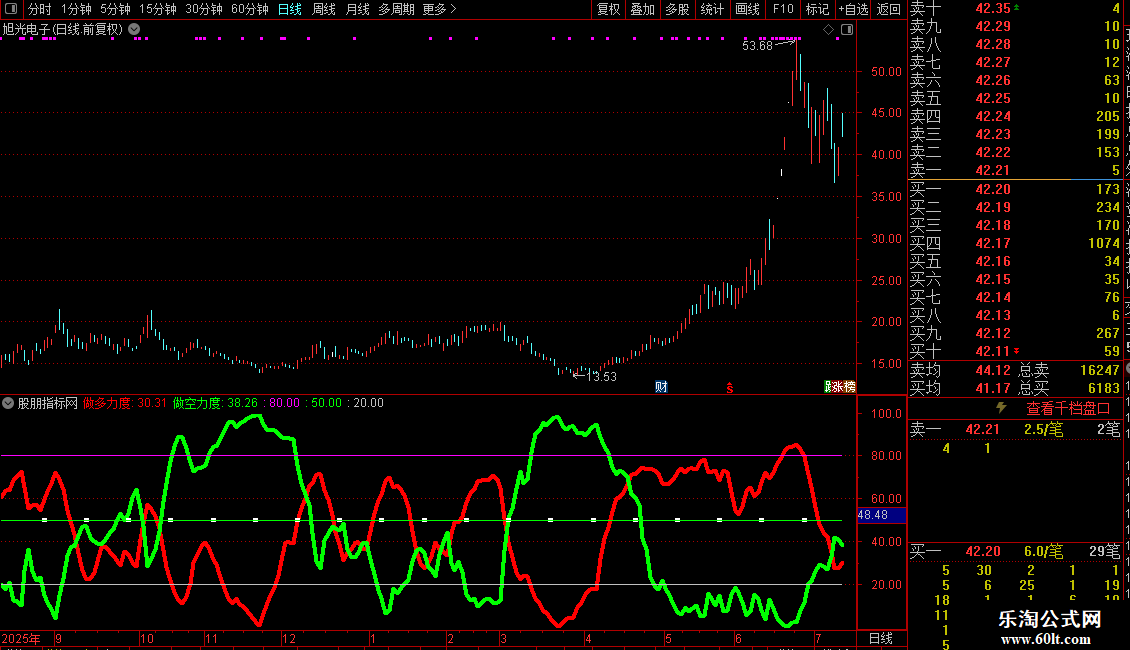Expand 更多 period options

coord(439,9)
